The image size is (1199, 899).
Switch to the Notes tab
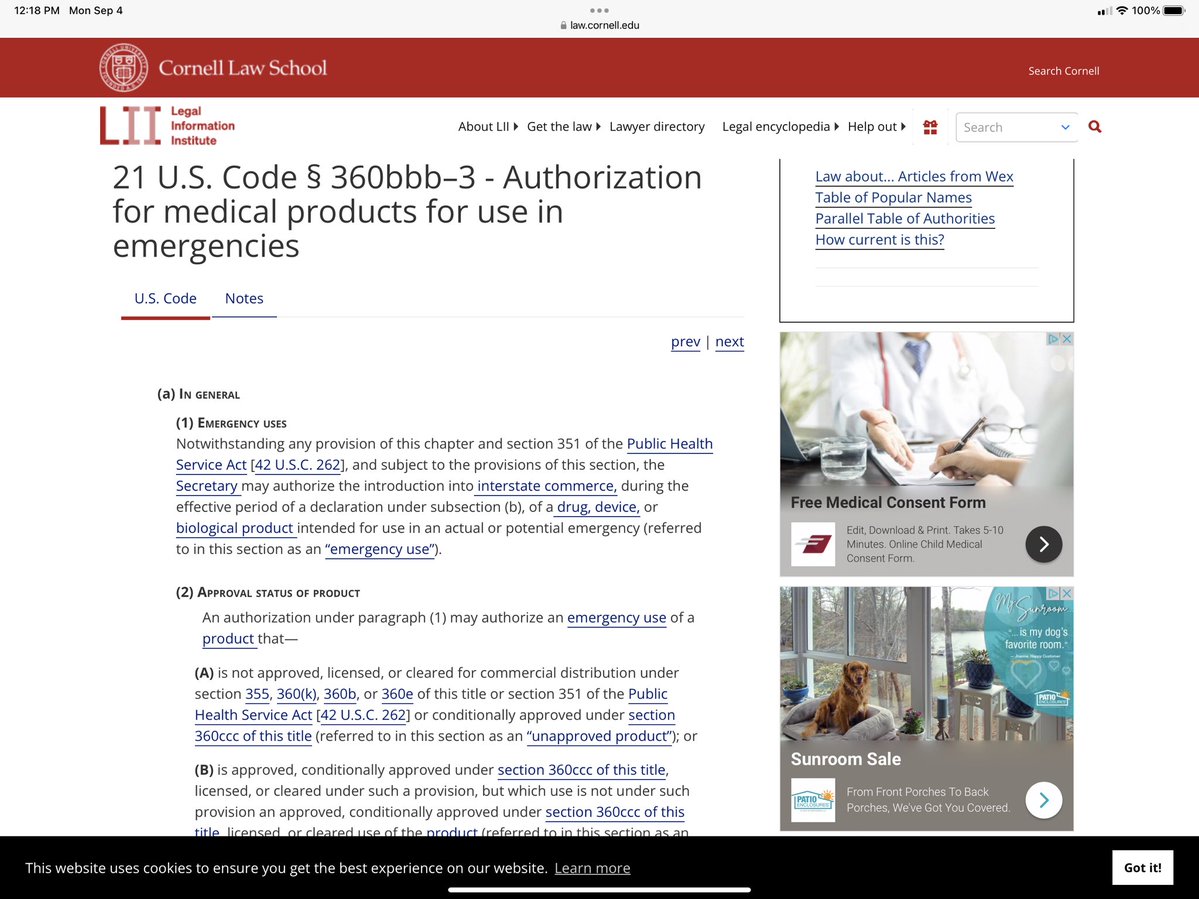coord(244,298)
